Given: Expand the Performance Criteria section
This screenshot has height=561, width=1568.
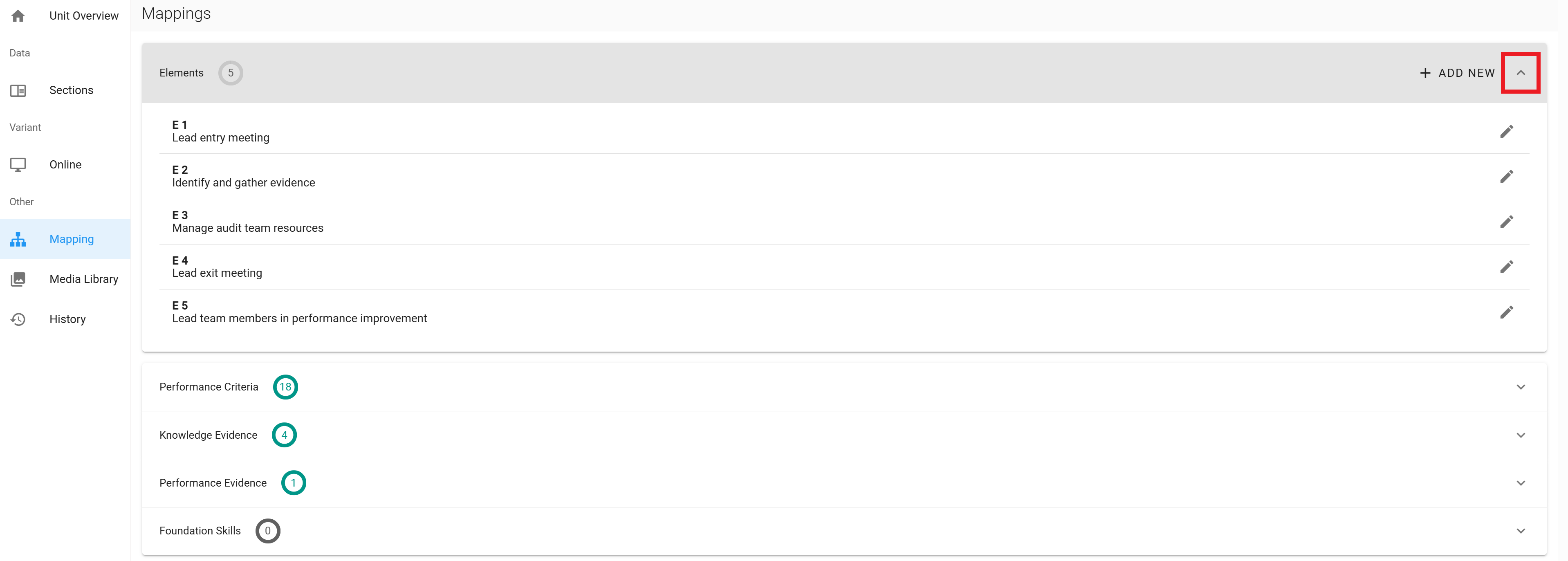Looking at the screenshot, I should pos(1520,387).
